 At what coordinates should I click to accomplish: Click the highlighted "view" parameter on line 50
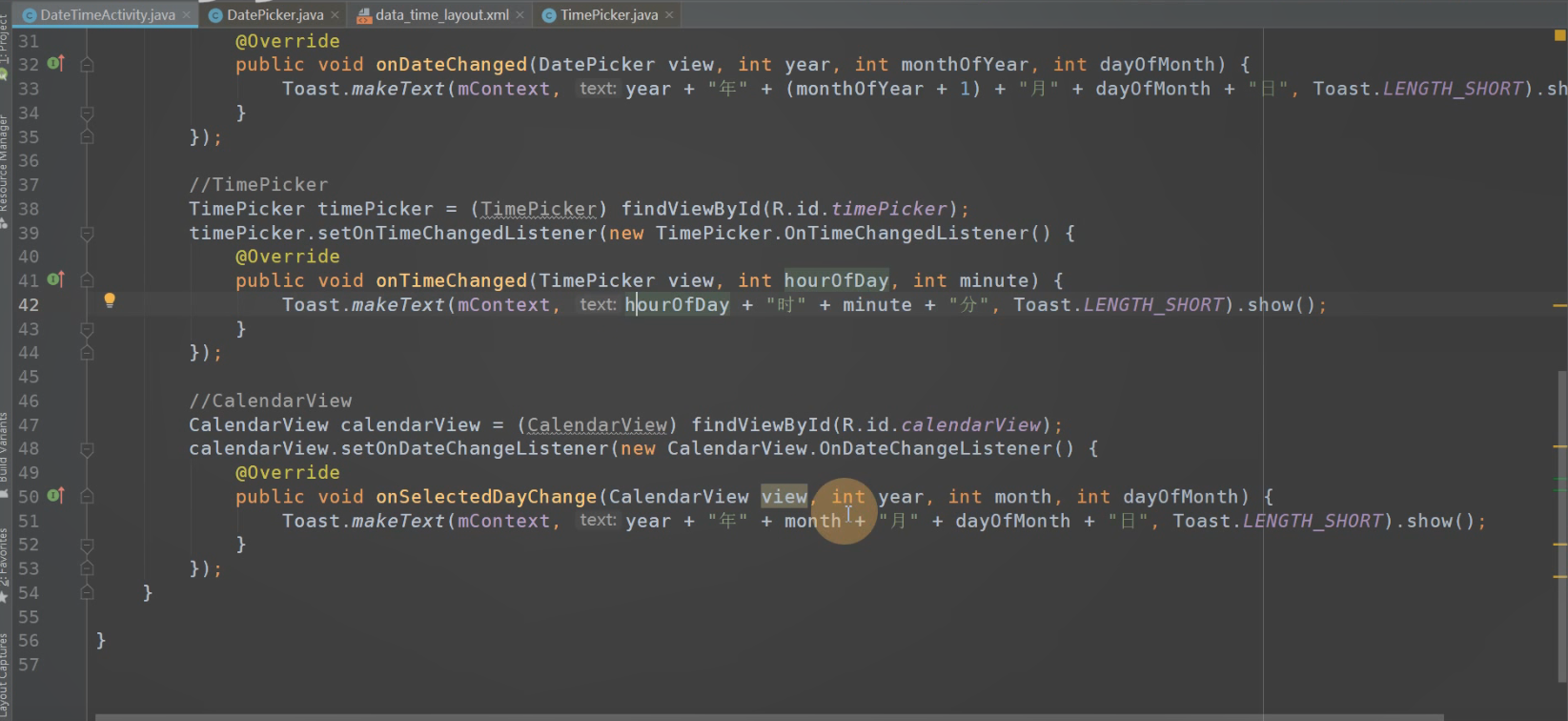[x=784, y=496]
